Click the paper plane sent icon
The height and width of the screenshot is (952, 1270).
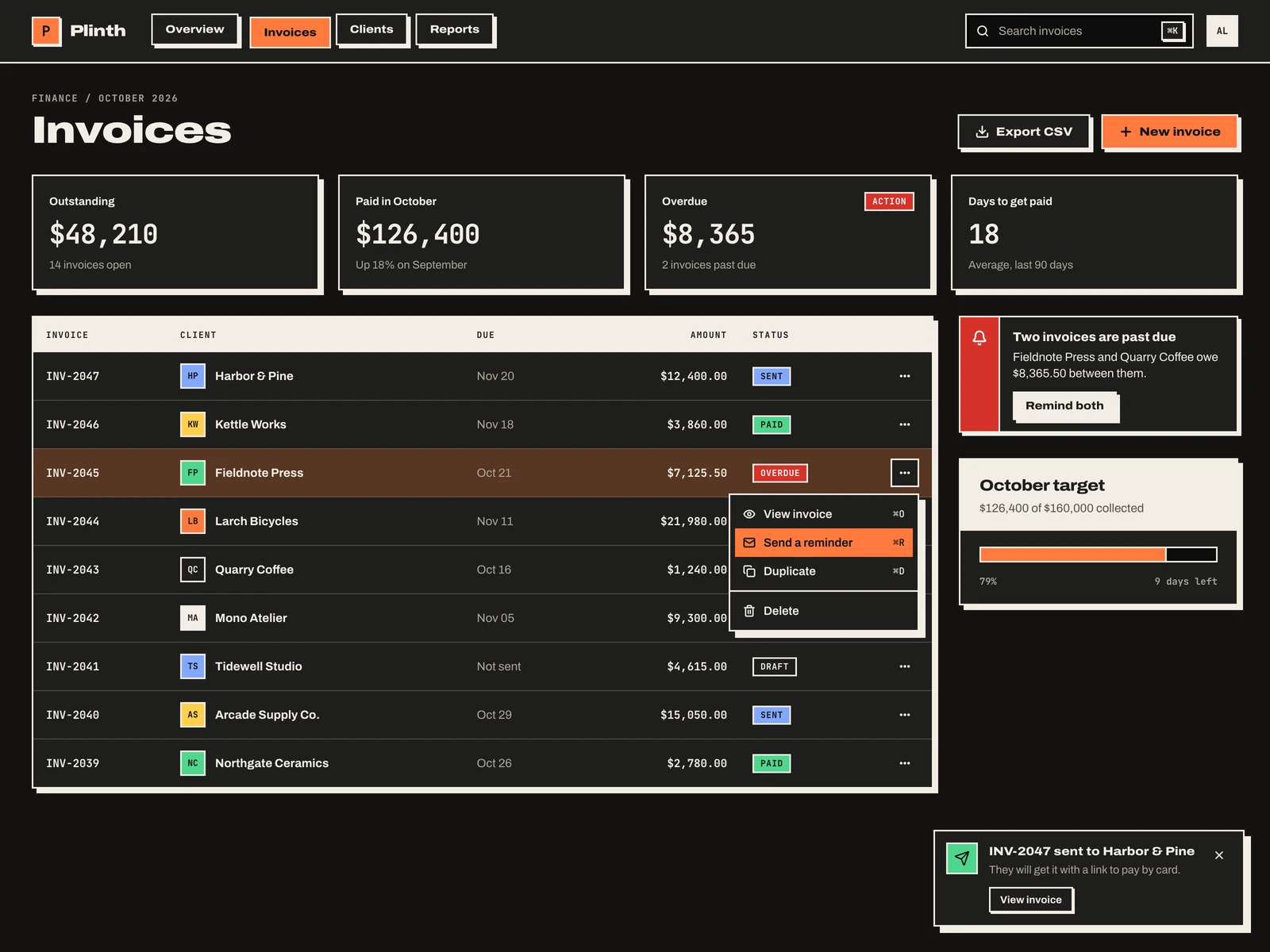point(962,858)
